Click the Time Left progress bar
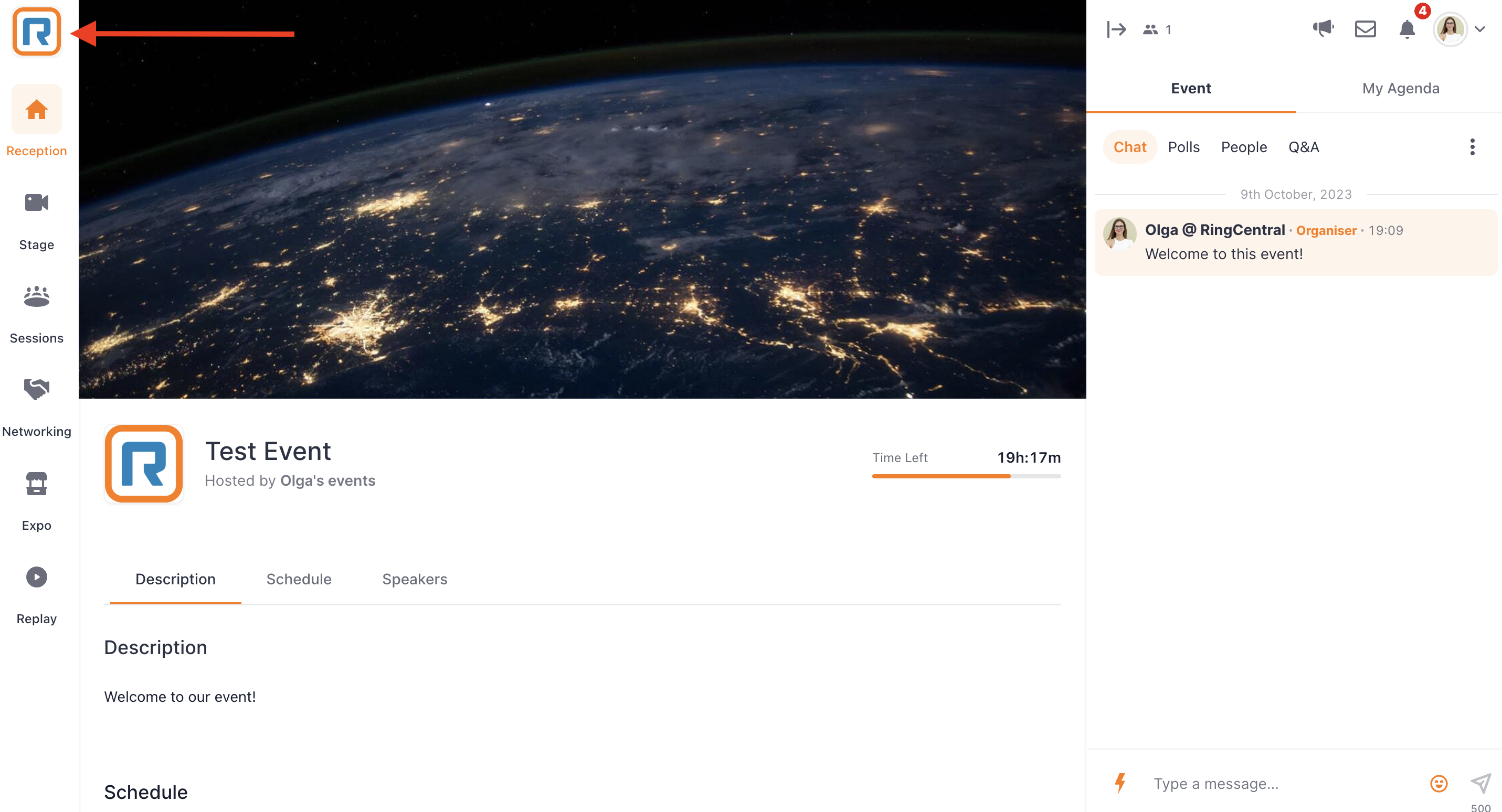The image size is (1502, 812). (966, 476)
